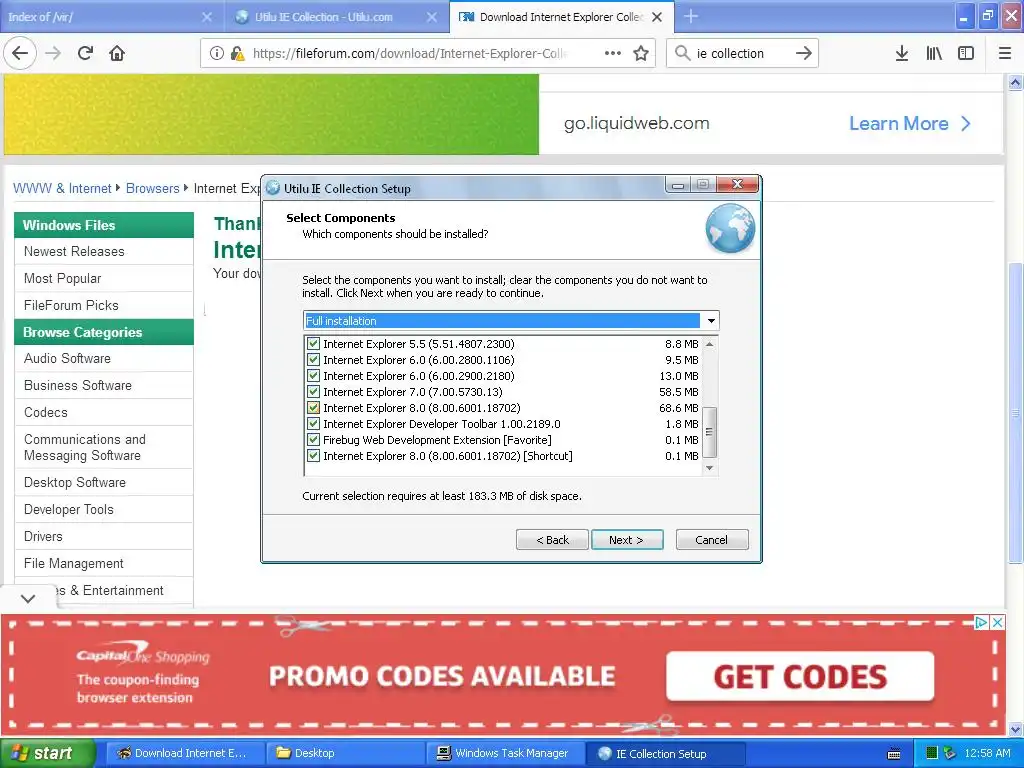Open the Firefox downloads panel
The width and height of the screenshot is (1024, 768).
pos(902,53)
